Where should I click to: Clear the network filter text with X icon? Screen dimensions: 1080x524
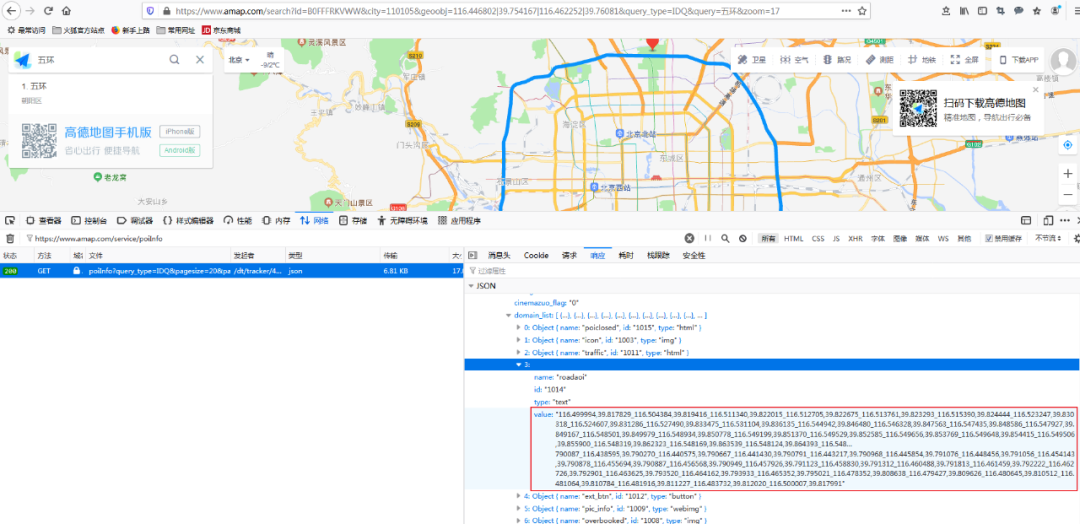pyautogui.click(x=689, y=238)
